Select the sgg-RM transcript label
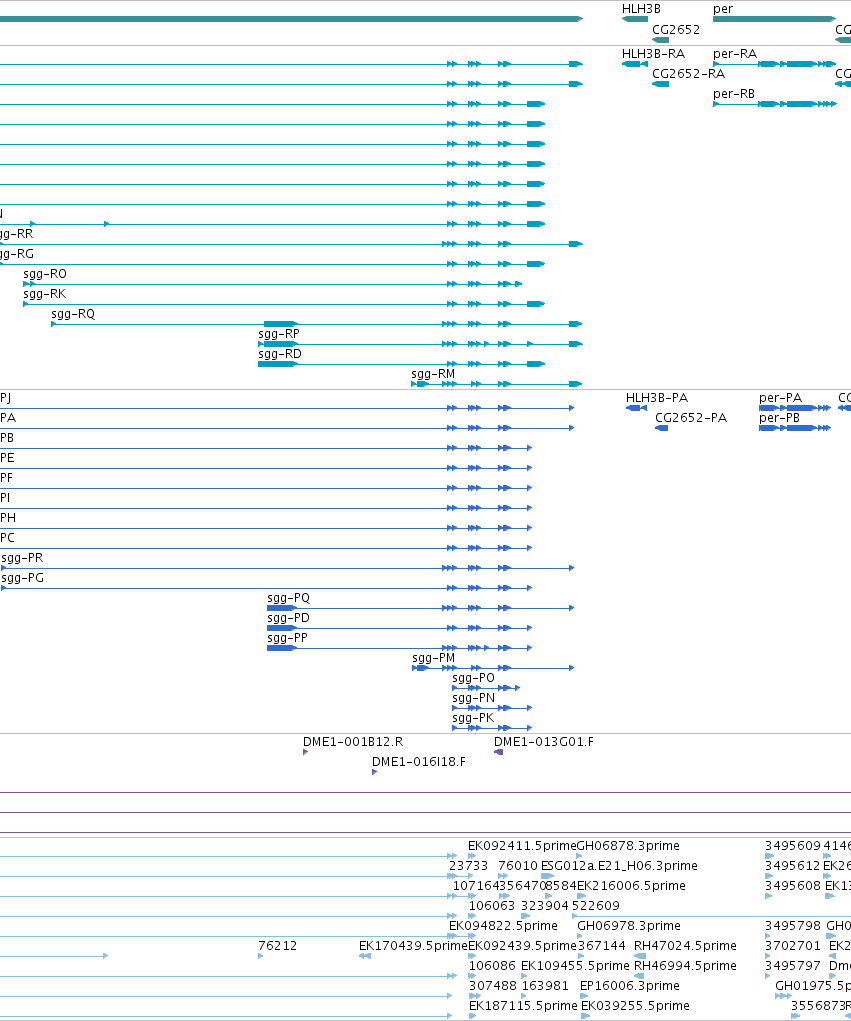The width and height of the screenshot is (851, 1021). point(433,374)
